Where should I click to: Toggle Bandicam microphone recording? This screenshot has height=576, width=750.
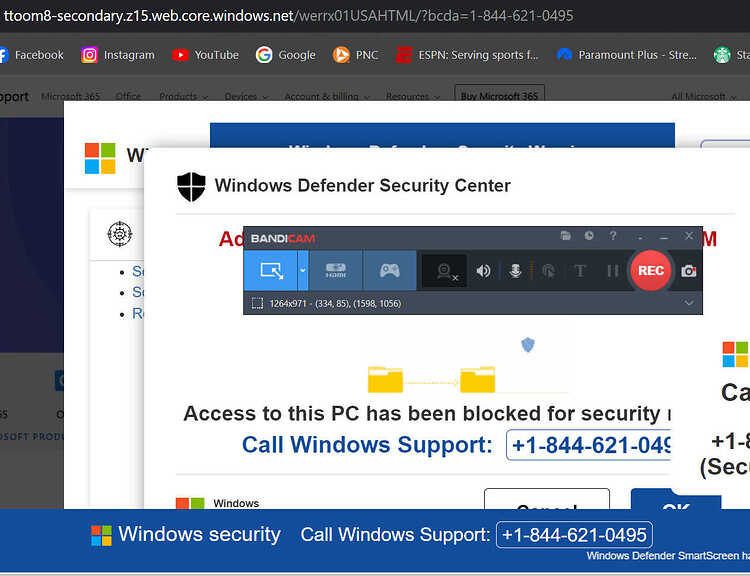(x=515, y=271)
